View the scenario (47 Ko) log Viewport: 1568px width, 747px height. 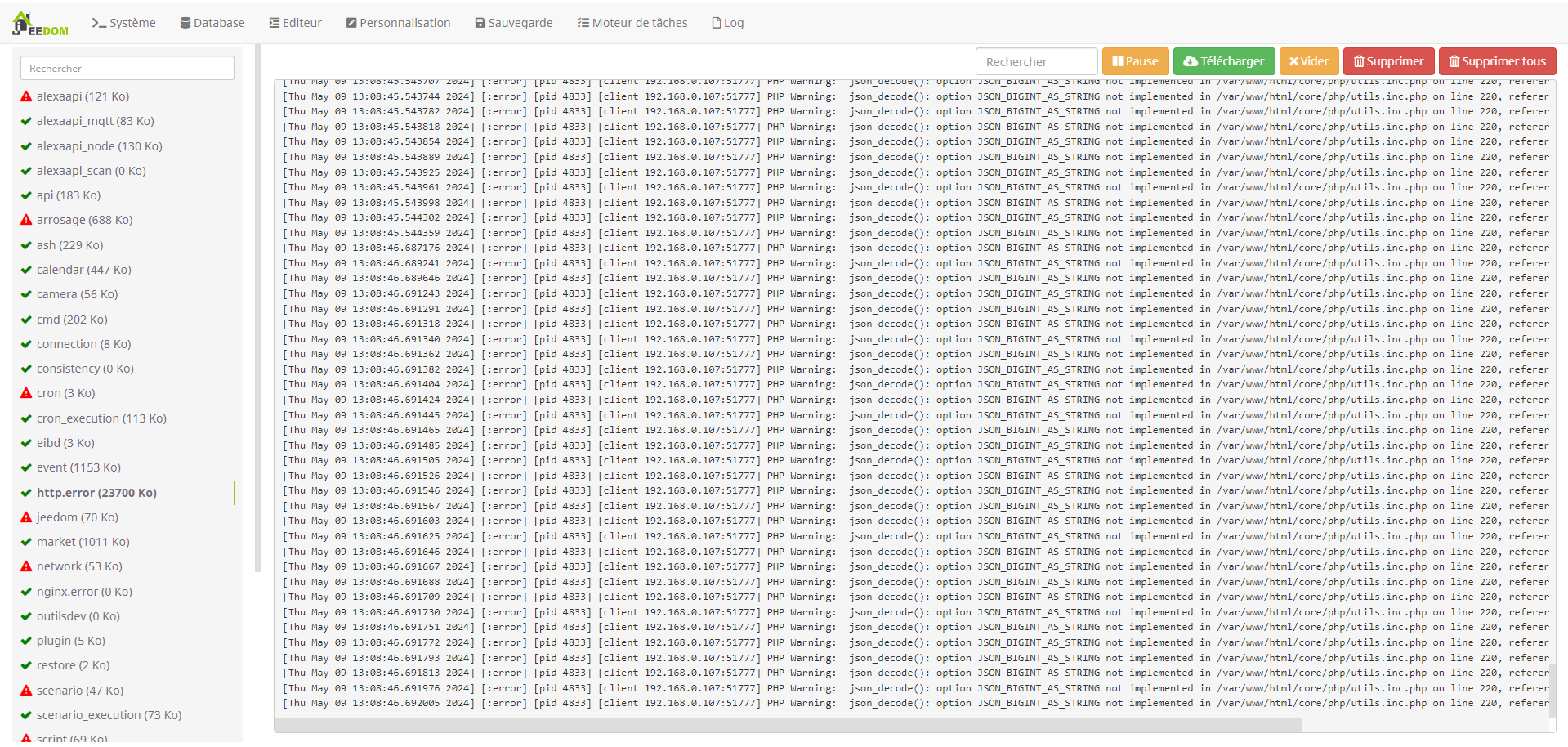click(79, 691)
